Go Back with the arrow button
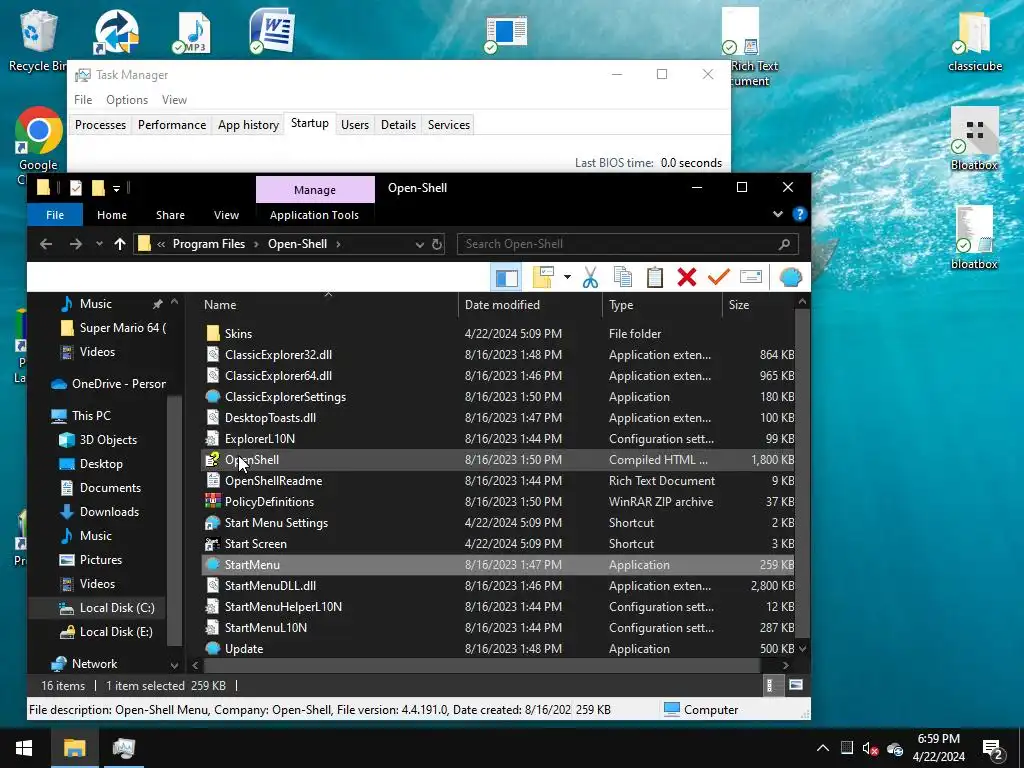This screenshot has width=1024, height=768. (x=46, y=244)
